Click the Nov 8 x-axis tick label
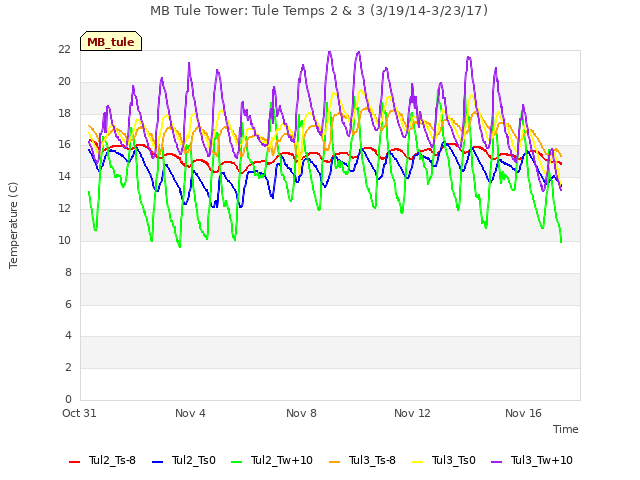This screenshot has width=640, height=480. (301, 413)
